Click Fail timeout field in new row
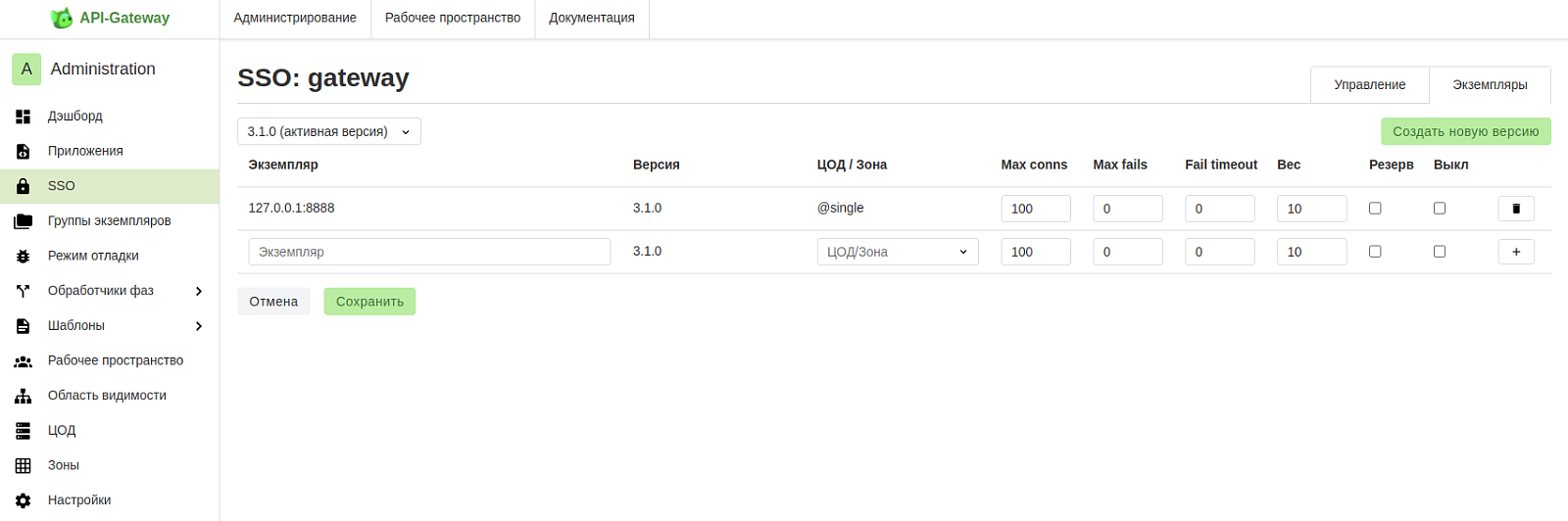This screenshot has height=521, width=1568. pos(1220,252)
